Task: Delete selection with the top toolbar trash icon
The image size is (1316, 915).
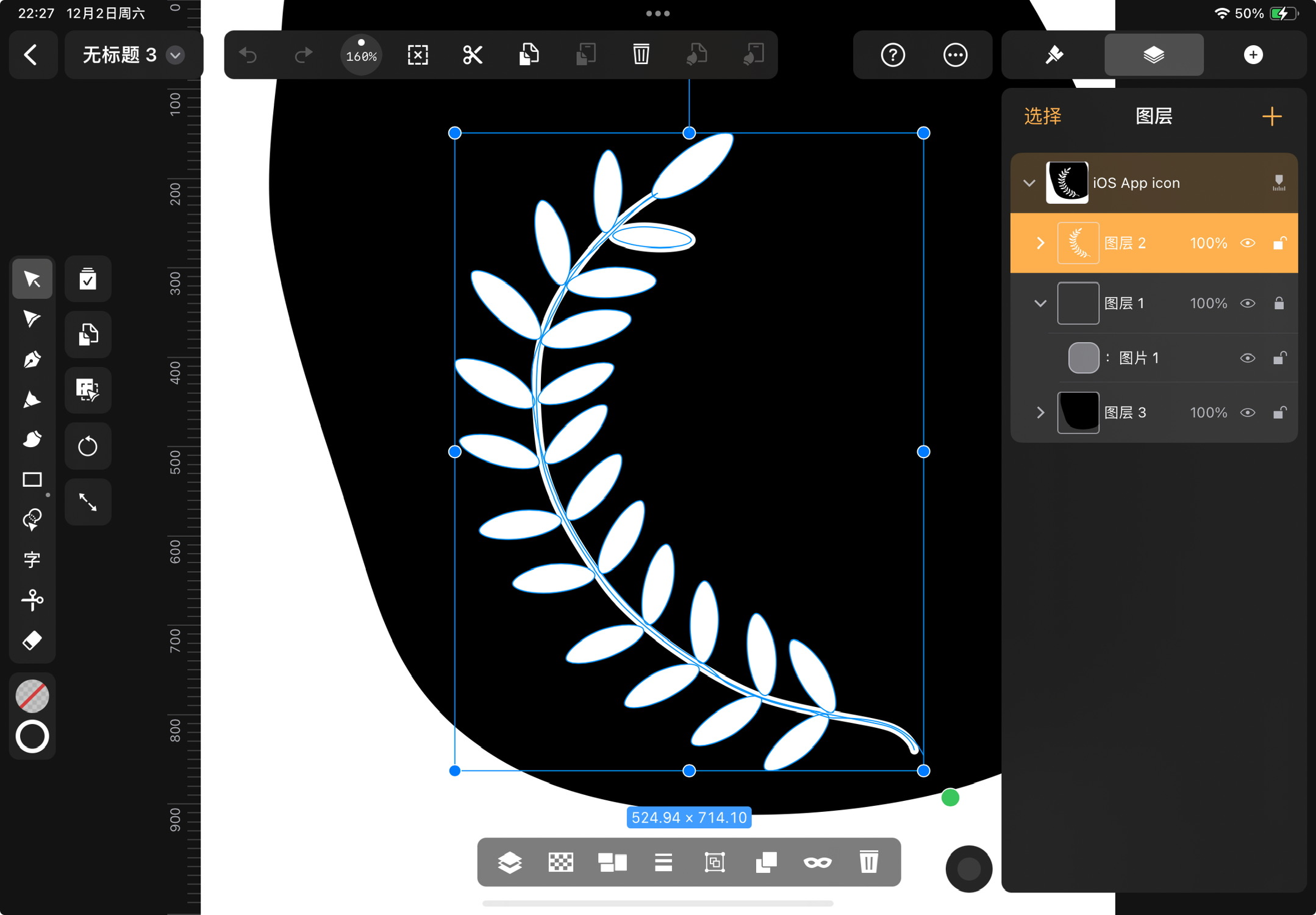Action: point(641,55)
